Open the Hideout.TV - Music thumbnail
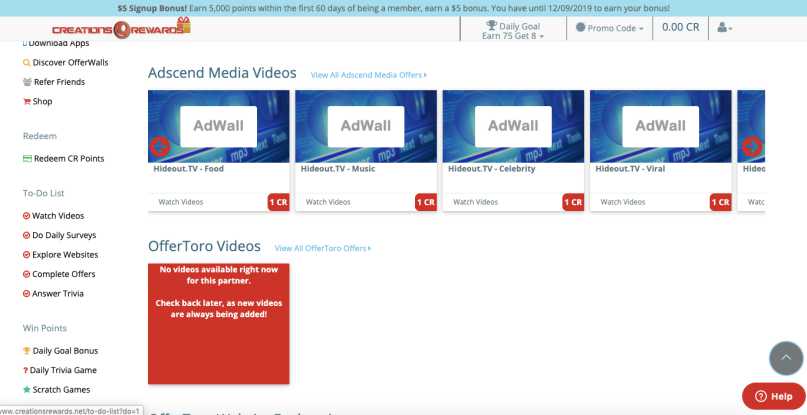 click(x=366, y=127)
